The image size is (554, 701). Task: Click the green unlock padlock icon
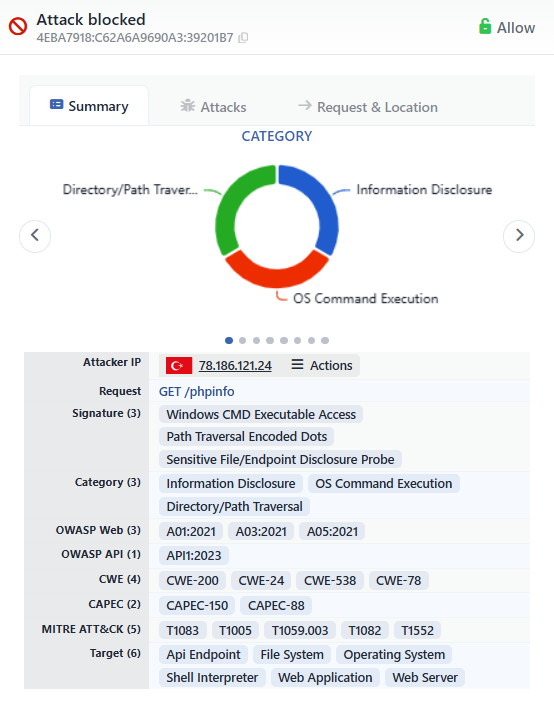[485, 26]
